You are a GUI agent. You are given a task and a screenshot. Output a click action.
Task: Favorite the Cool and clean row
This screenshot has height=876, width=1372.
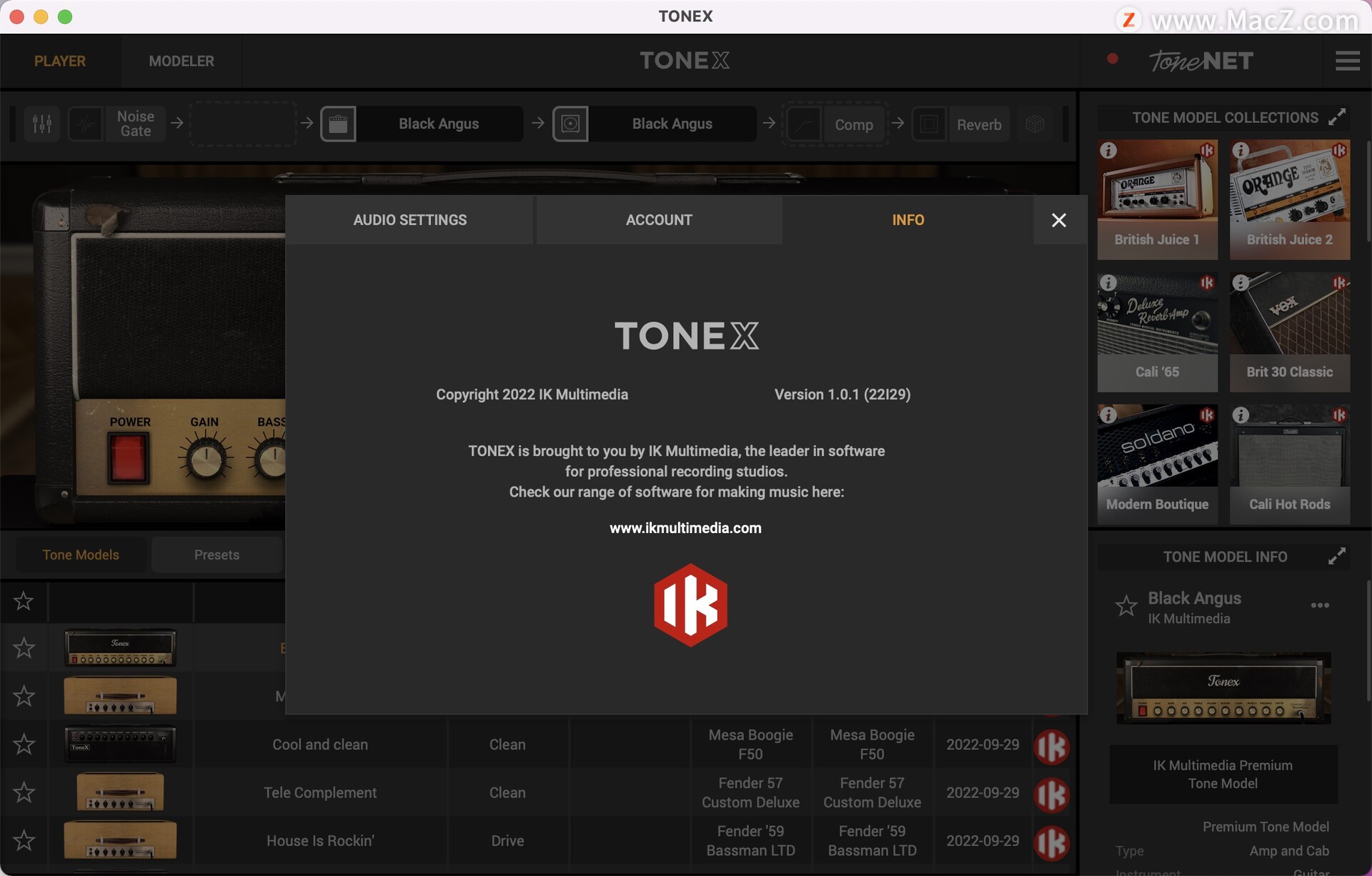24,745
